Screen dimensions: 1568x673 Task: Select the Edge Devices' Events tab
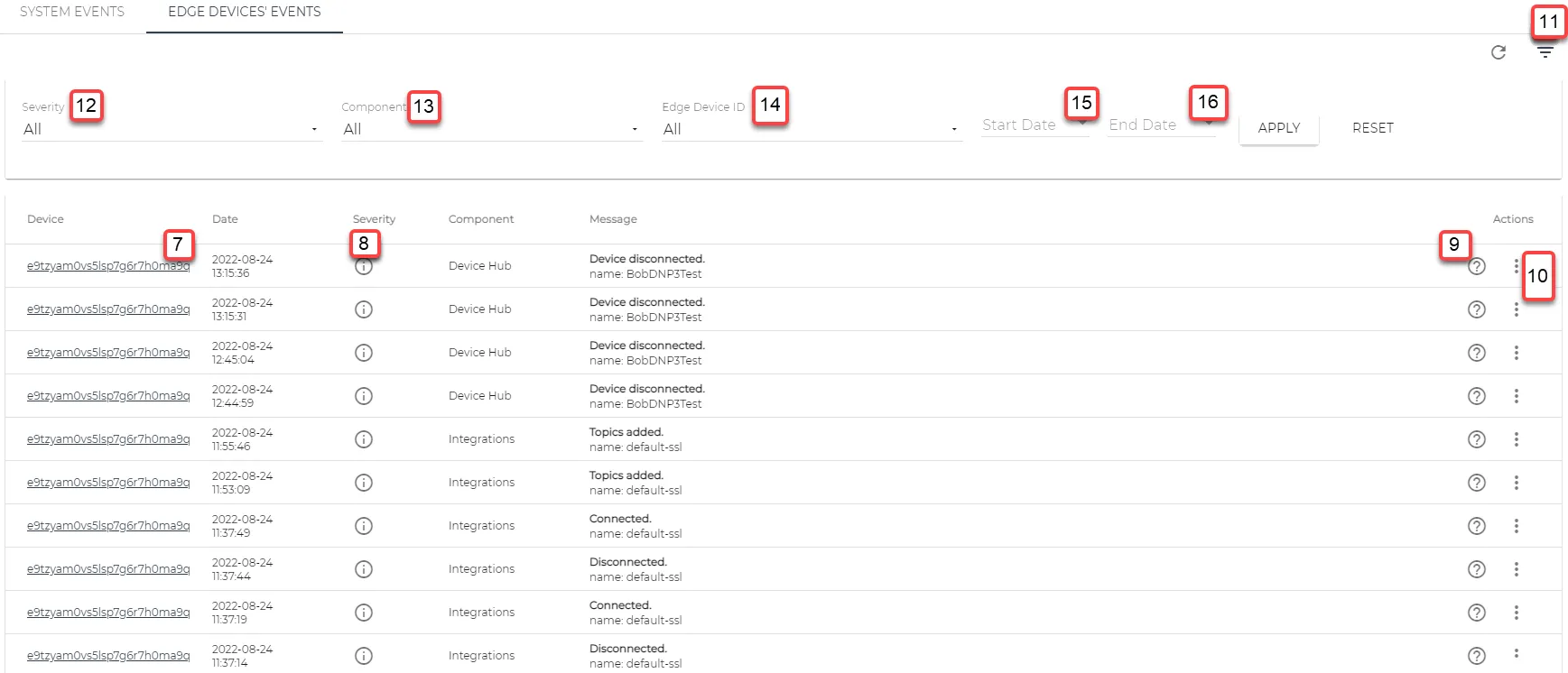pyautogui.click(x=245, y=13)
